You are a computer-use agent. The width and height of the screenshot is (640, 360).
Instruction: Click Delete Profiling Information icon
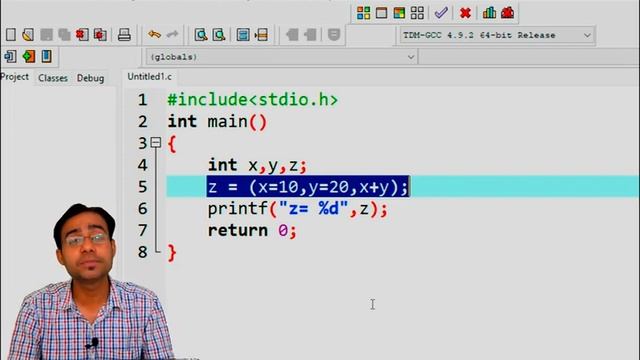(507, 13)
